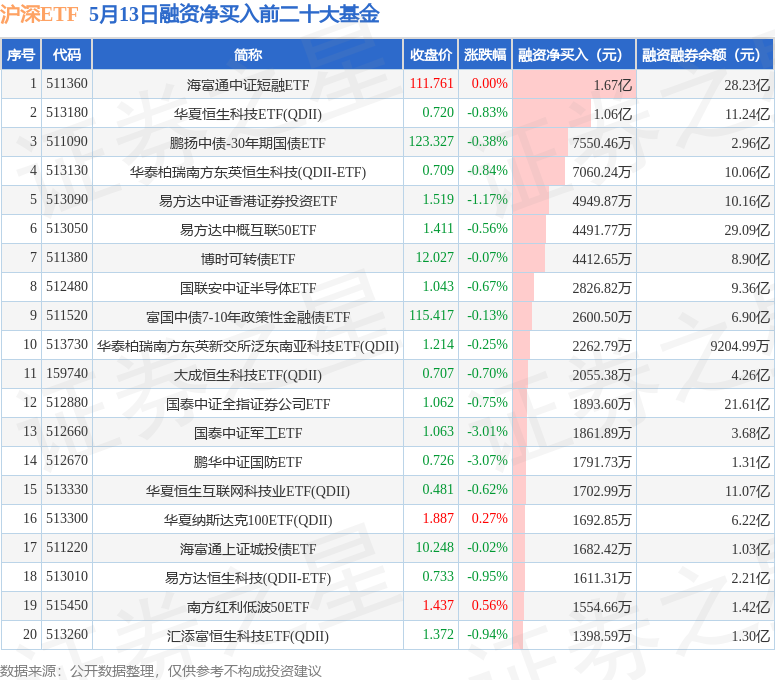775x680 pixels.
Task: Select 鹏华中证国防ETF name
Action: (248, 463)
